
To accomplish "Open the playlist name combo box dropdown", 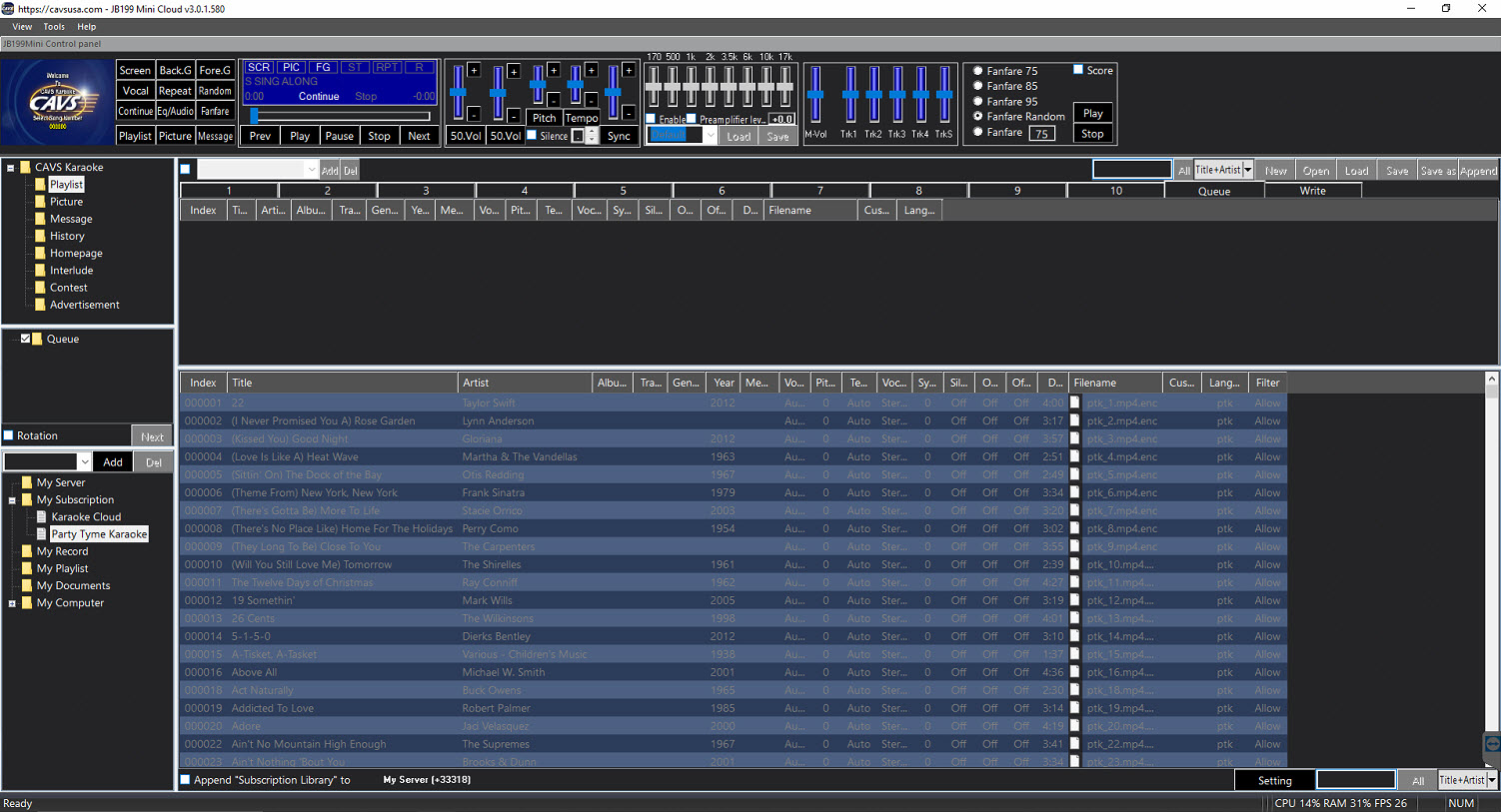I will pyautogui.click(x=311, y=170).
